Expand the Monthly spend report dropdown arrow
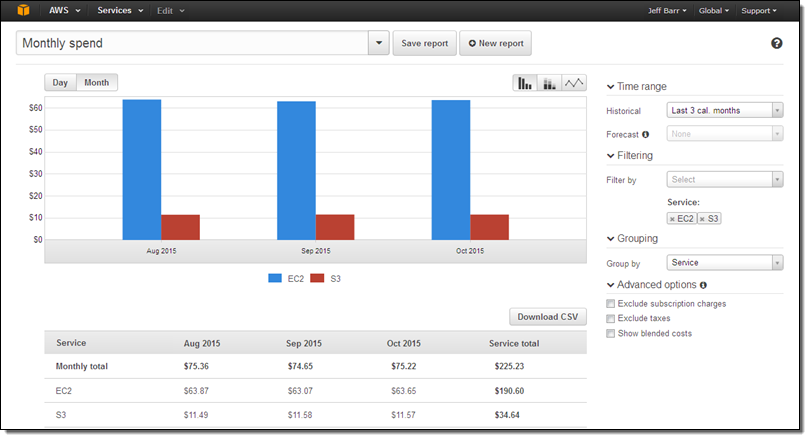810x440 pixels. [379, 44]
